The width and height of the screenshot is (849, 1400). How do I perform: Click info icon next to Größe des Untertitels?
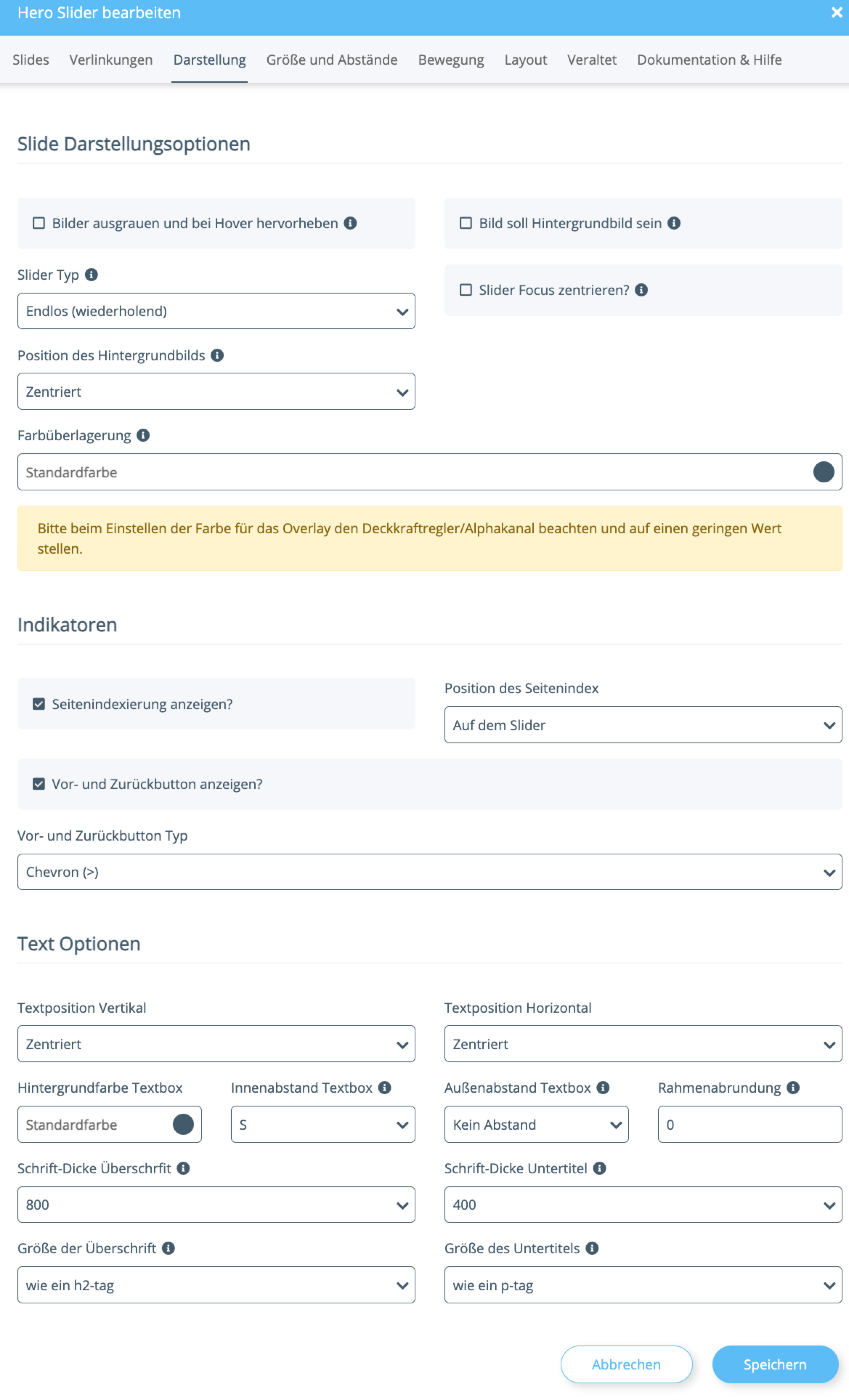click(x=592, y=1248)
